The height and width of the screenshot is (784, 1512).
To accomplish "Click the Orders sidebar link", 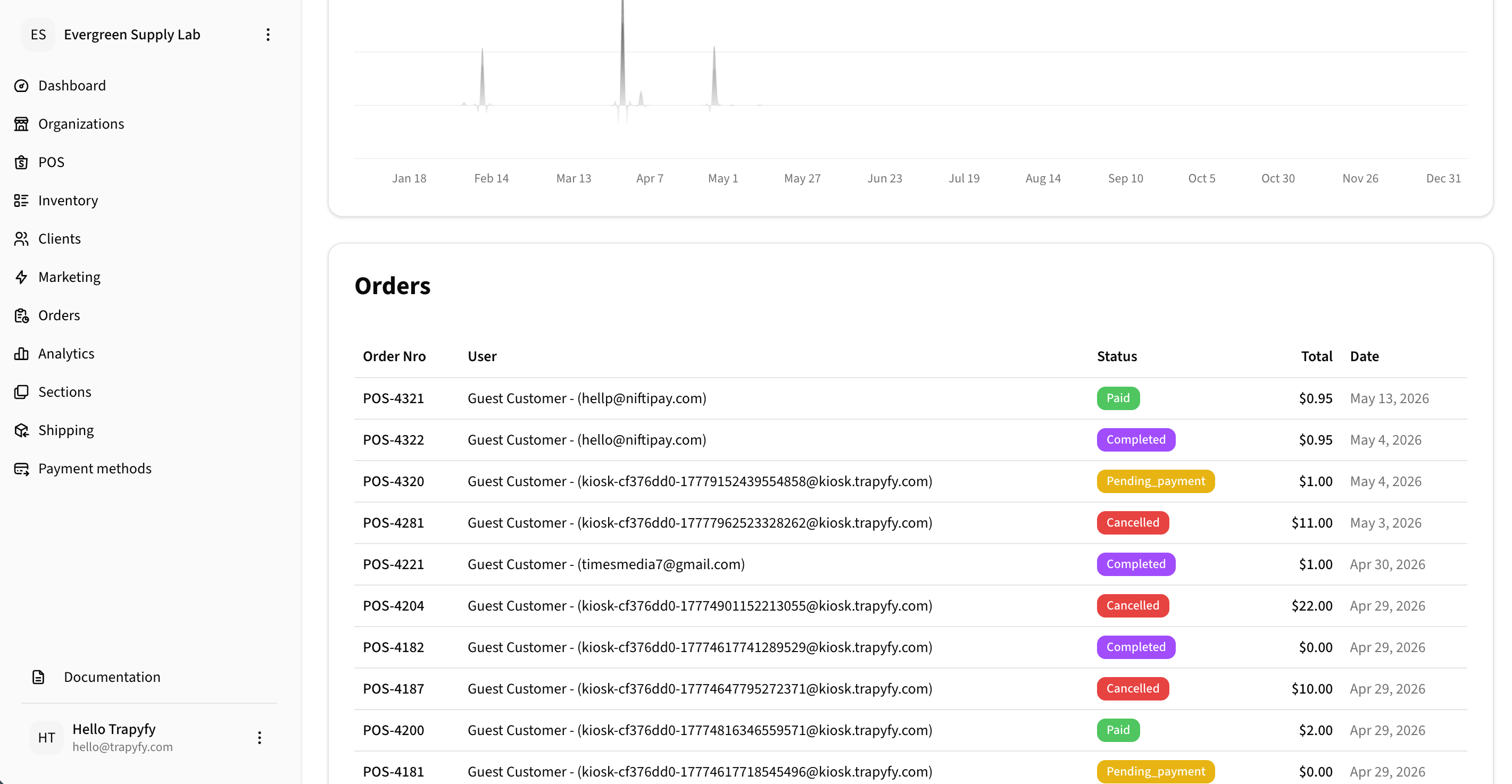I will 59,316.
